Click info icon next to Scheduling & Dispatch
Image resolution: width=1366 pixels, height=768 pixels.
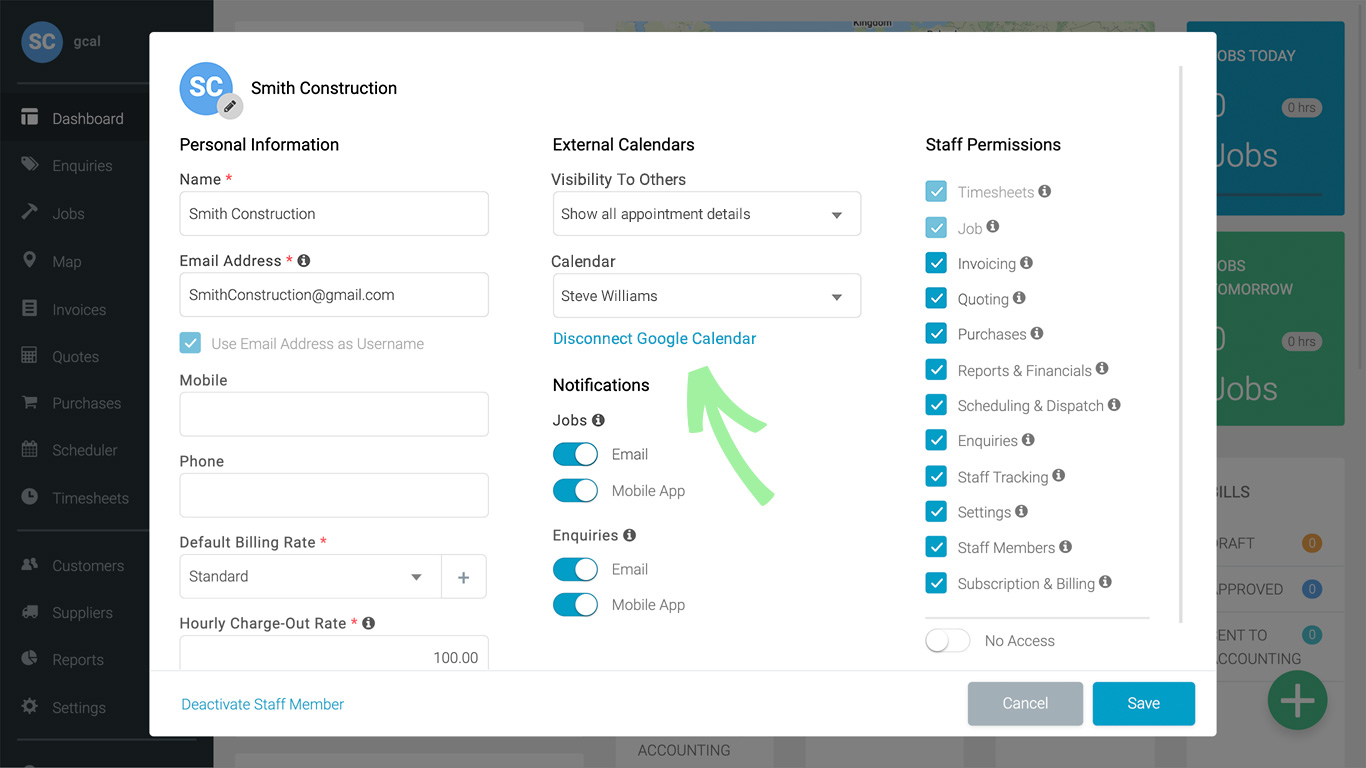click(x=1114, y=405)
